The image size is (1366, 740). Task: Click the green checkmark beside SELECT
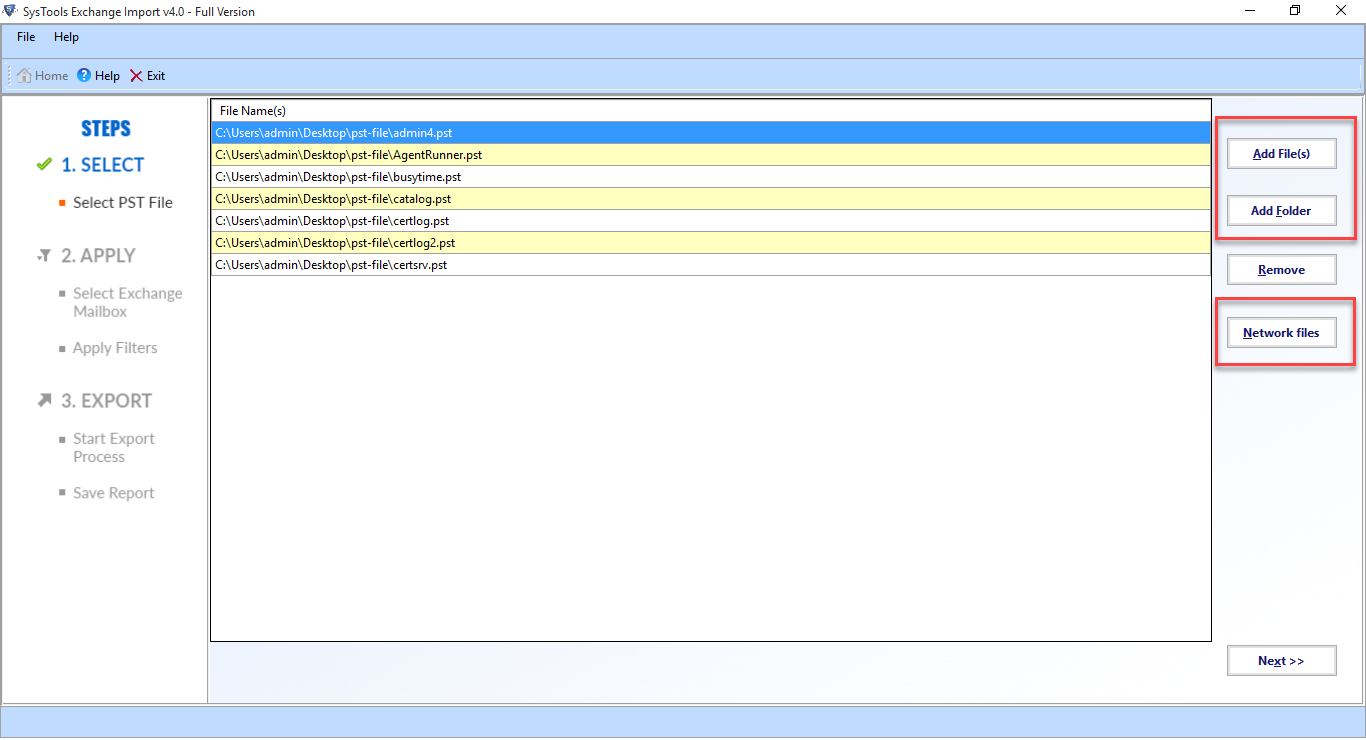point(43,165)
